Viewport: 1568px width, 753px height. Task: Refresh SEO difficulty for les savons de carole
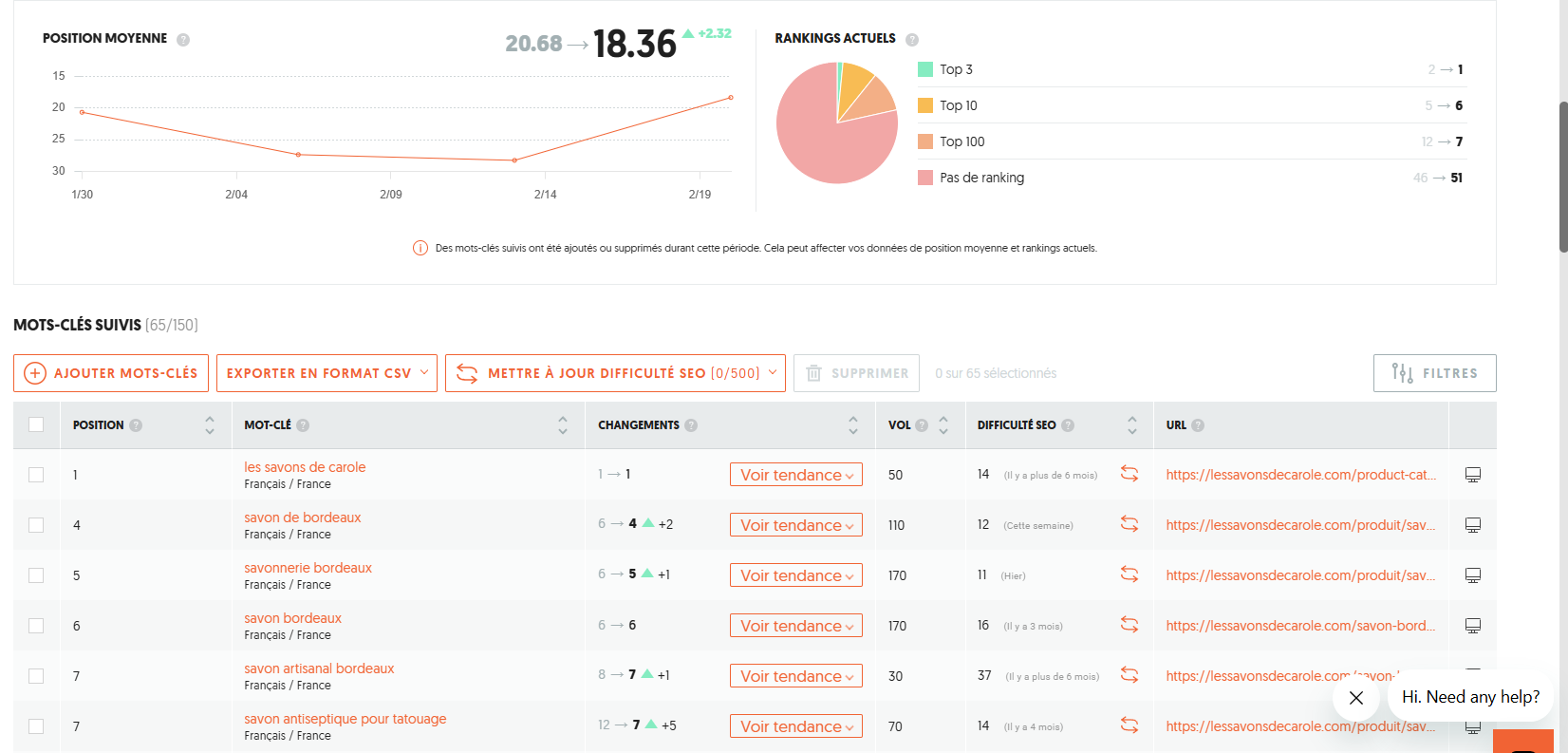point(1129,474)
